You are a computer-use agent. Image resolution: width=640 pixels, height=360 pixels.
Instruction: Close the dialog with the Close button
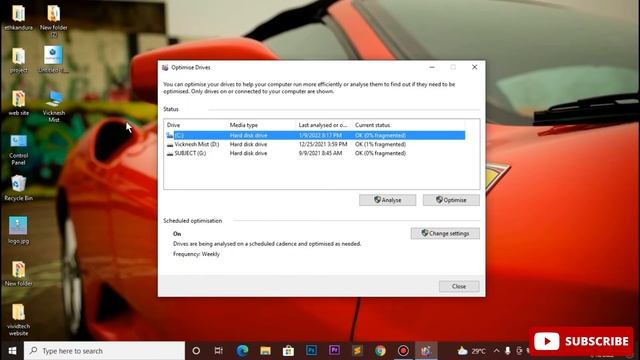tap(459, 287)
